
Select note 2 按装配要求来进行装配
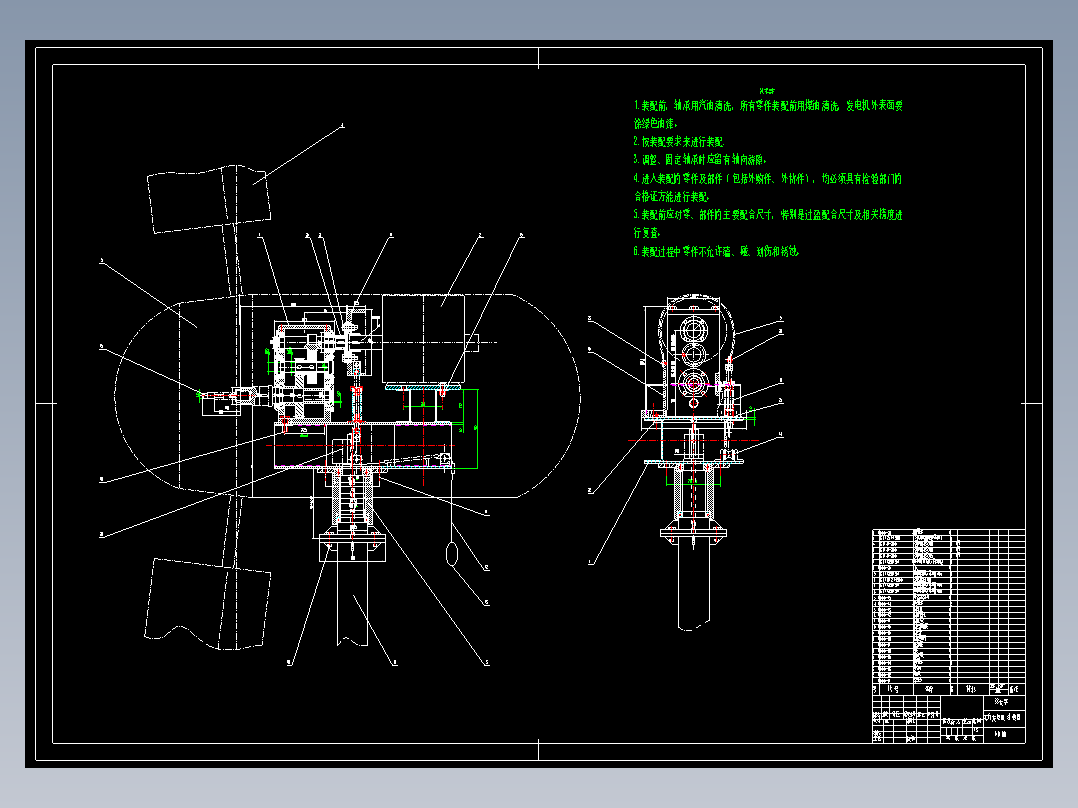[x=679, y=142]
